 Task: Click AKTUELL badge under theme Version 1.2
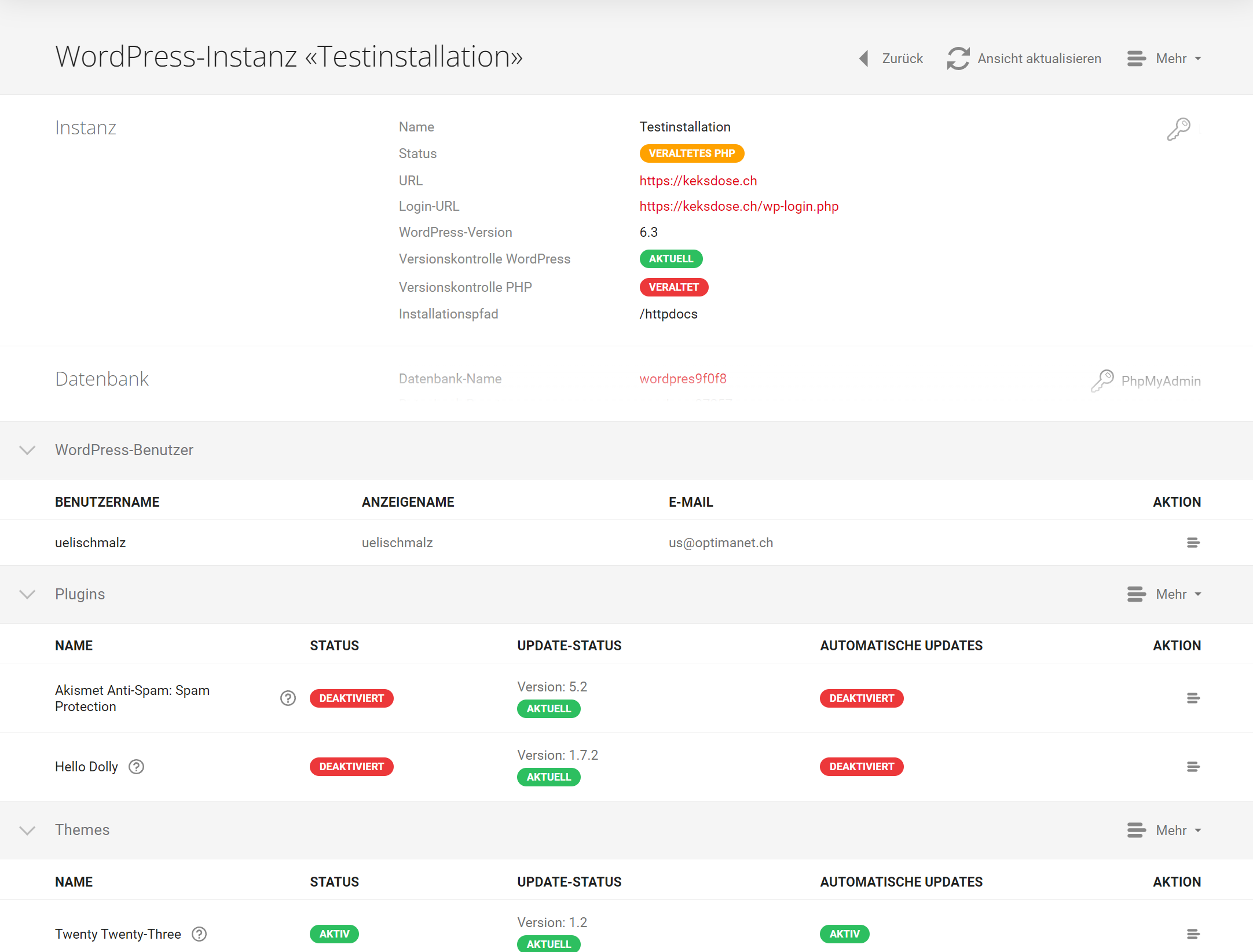pyautogui.click(x=548, y=944)
